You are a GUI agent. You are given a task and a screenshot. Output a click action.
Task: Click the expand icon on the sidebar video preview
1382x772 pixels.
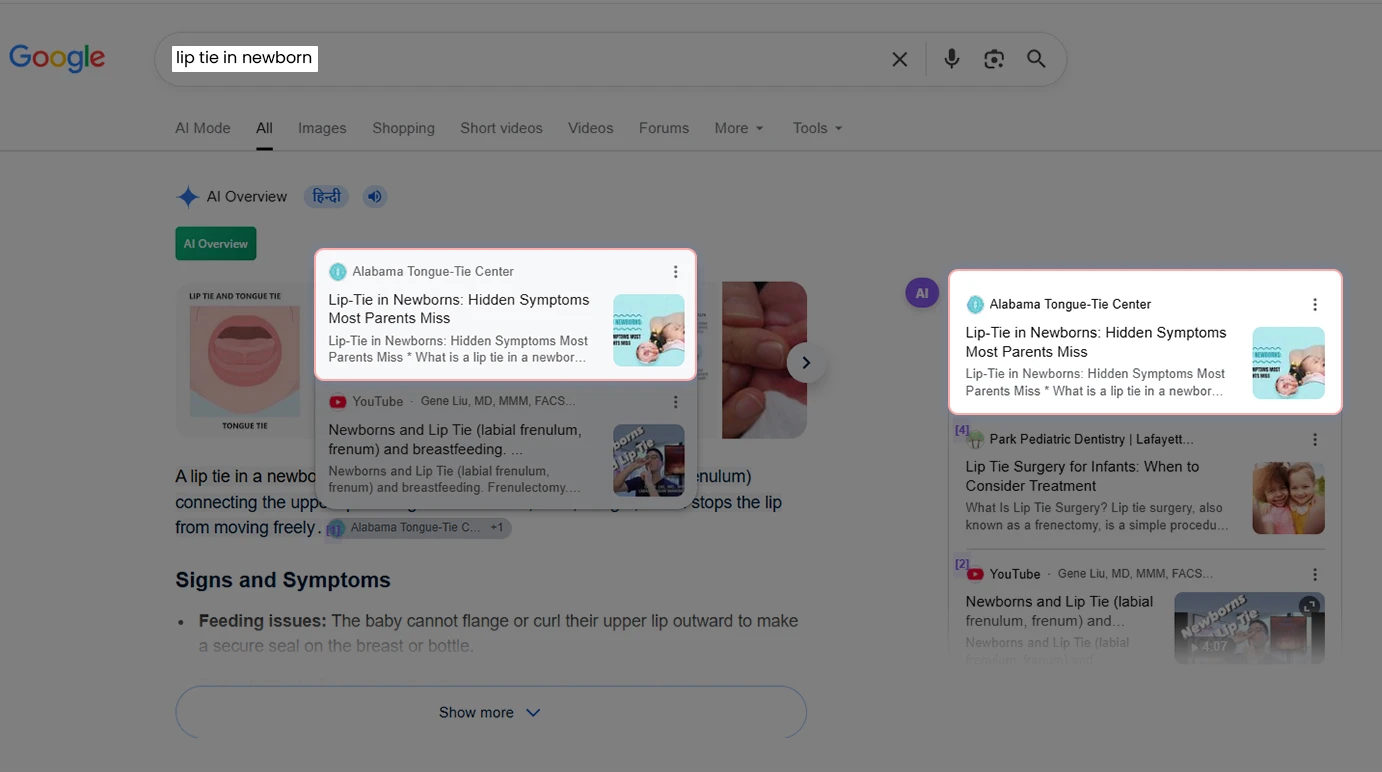click(1309, 607)
